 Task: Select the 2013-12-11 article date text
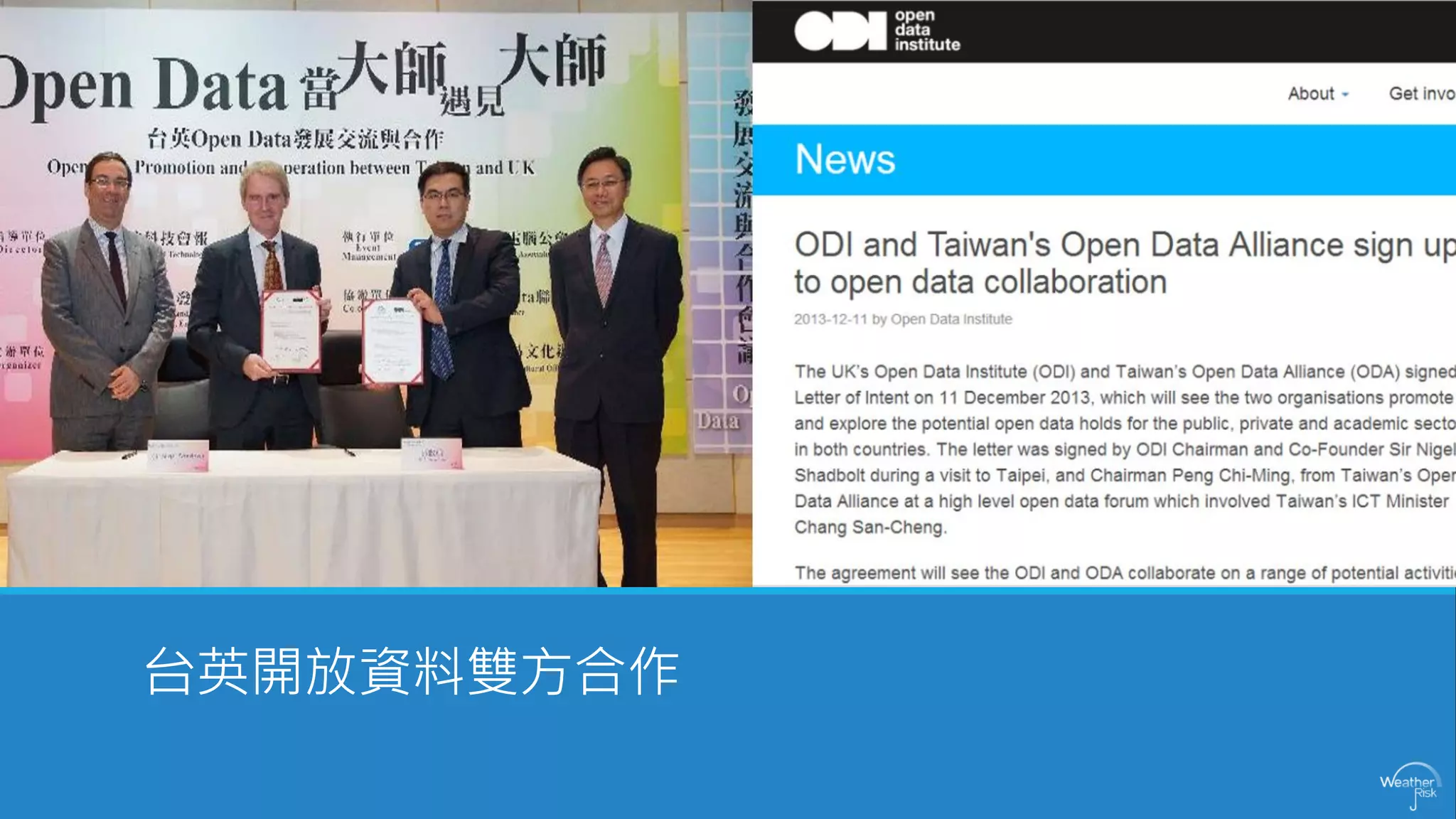830,319
